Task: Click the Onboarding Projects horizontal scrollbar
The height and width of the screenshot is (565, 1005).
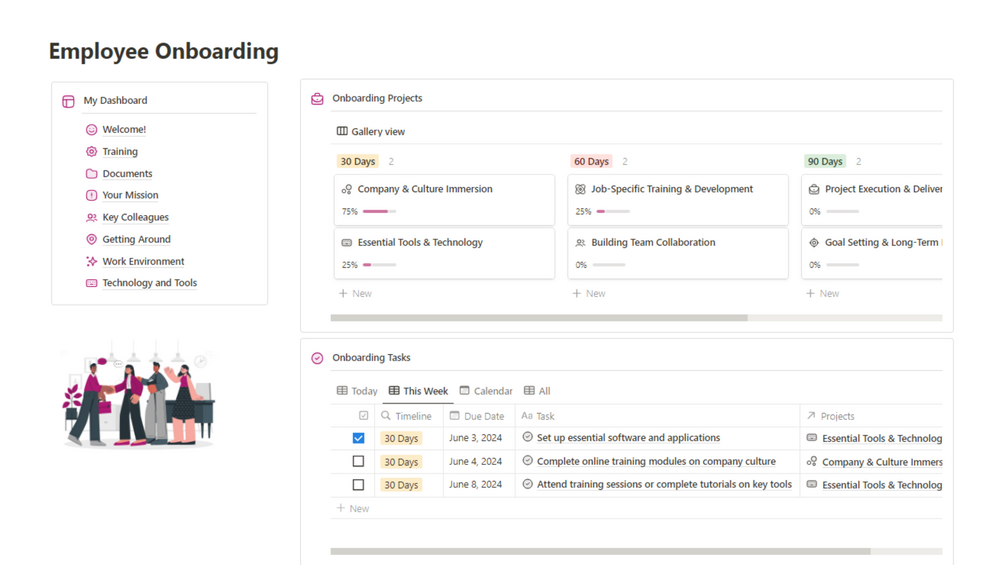Action: click(x=538, y=318)
